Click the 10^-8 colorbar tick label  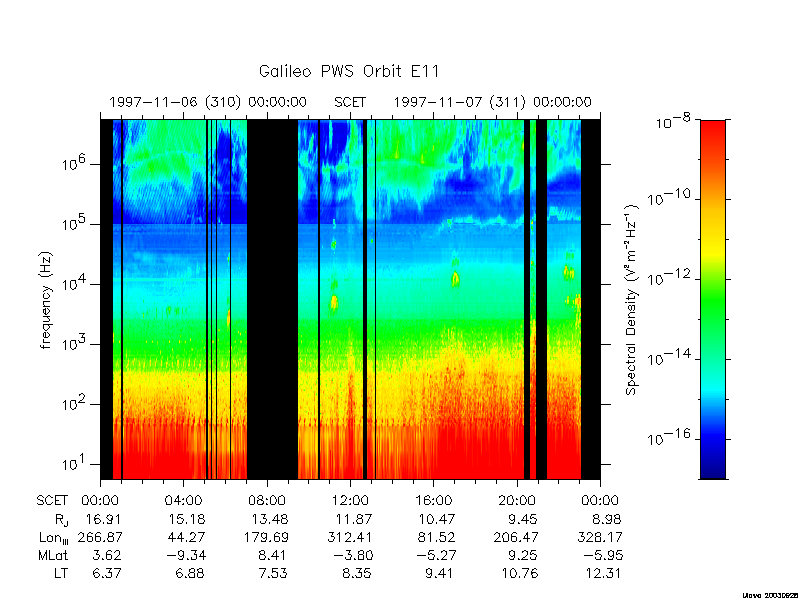(675, 123)
